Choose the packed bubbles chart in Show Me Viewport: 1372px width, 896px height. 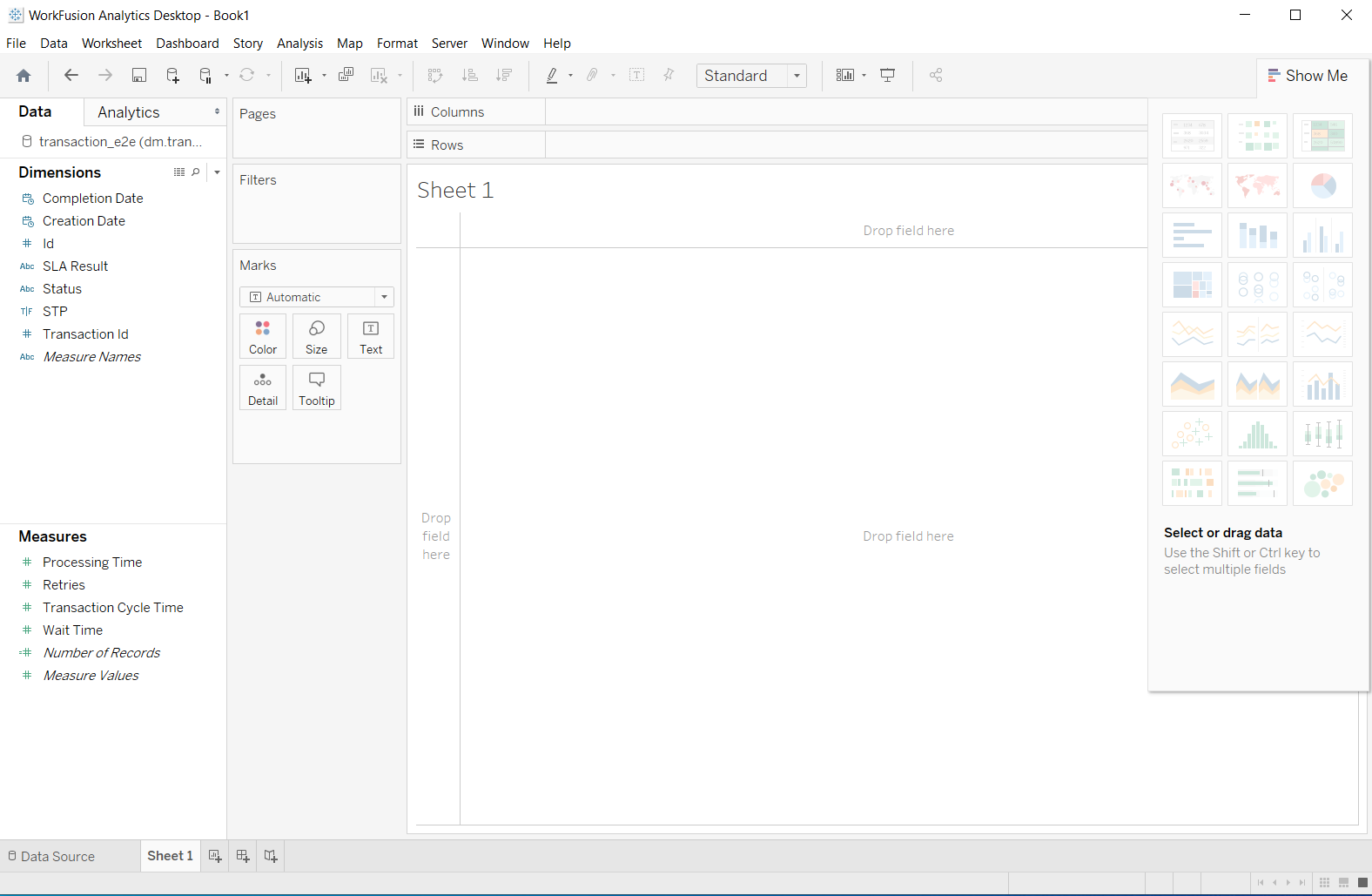click(x=1322, y=483)
